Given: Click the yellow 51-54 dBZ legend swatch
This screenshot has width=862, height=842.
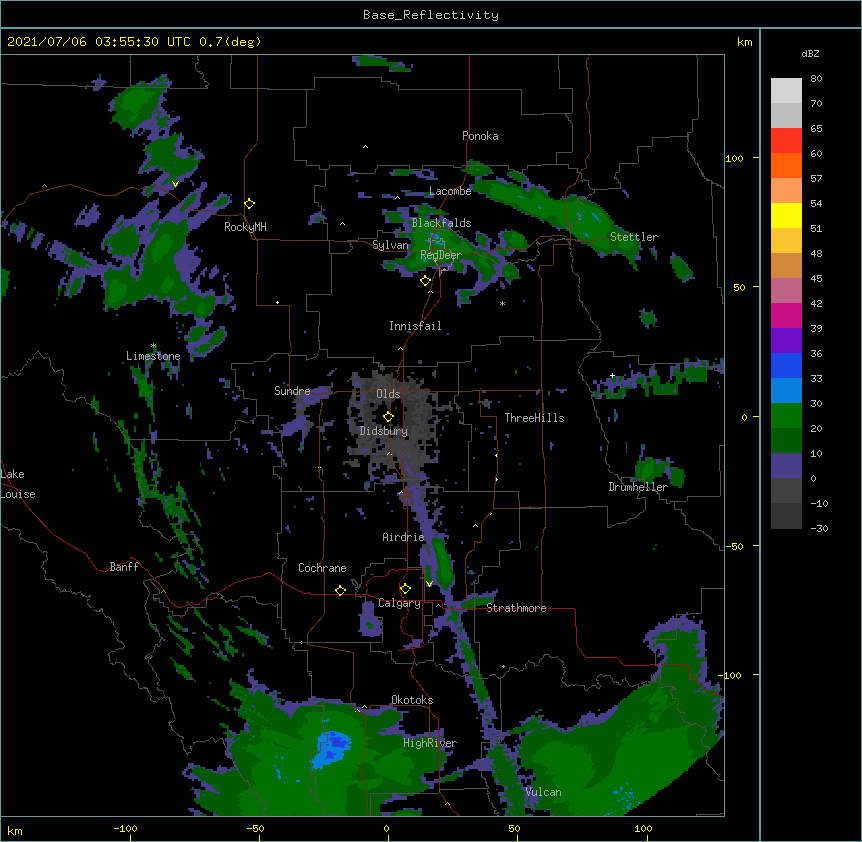Looking at the screenshot, I should tap(786, 215).
